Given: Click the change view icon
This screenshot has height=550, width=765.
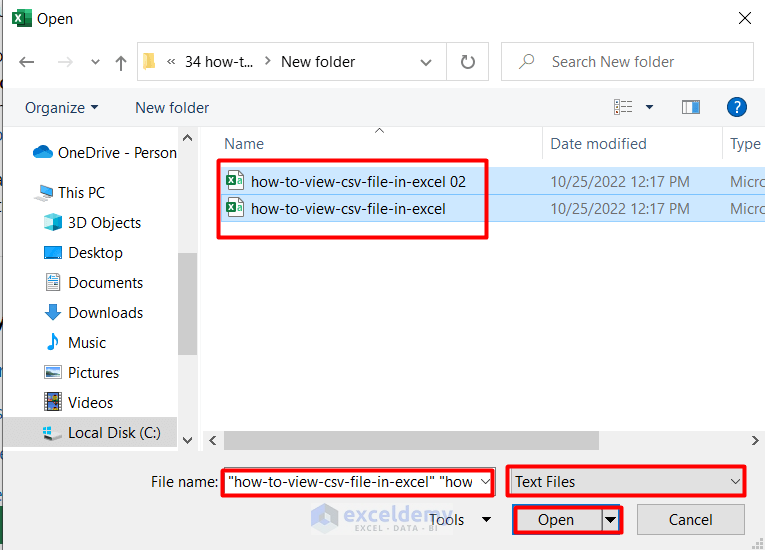Looking at the screenshot, I should point(624,107).
